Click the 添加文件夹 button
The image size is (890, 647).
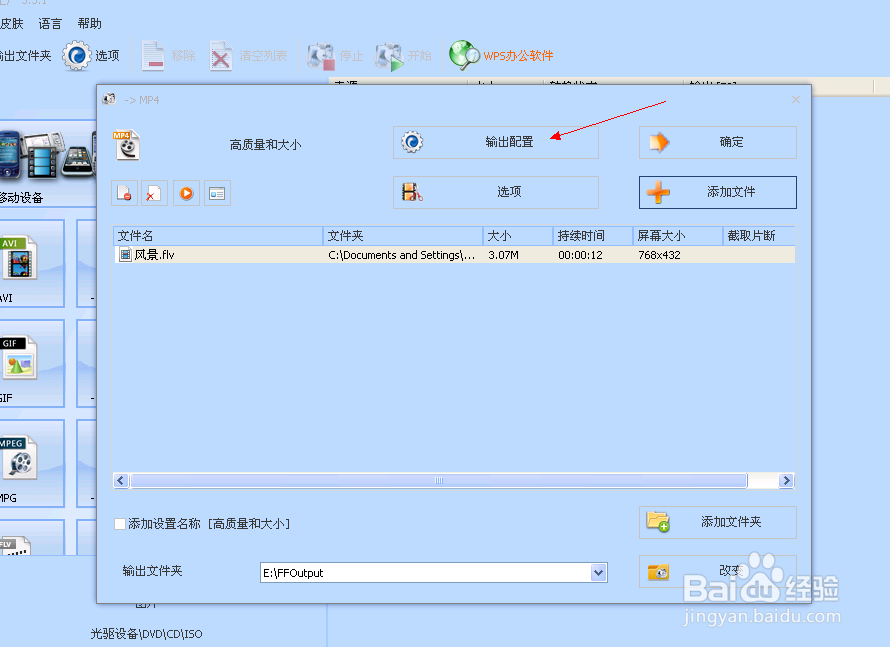tap(717, 522)
